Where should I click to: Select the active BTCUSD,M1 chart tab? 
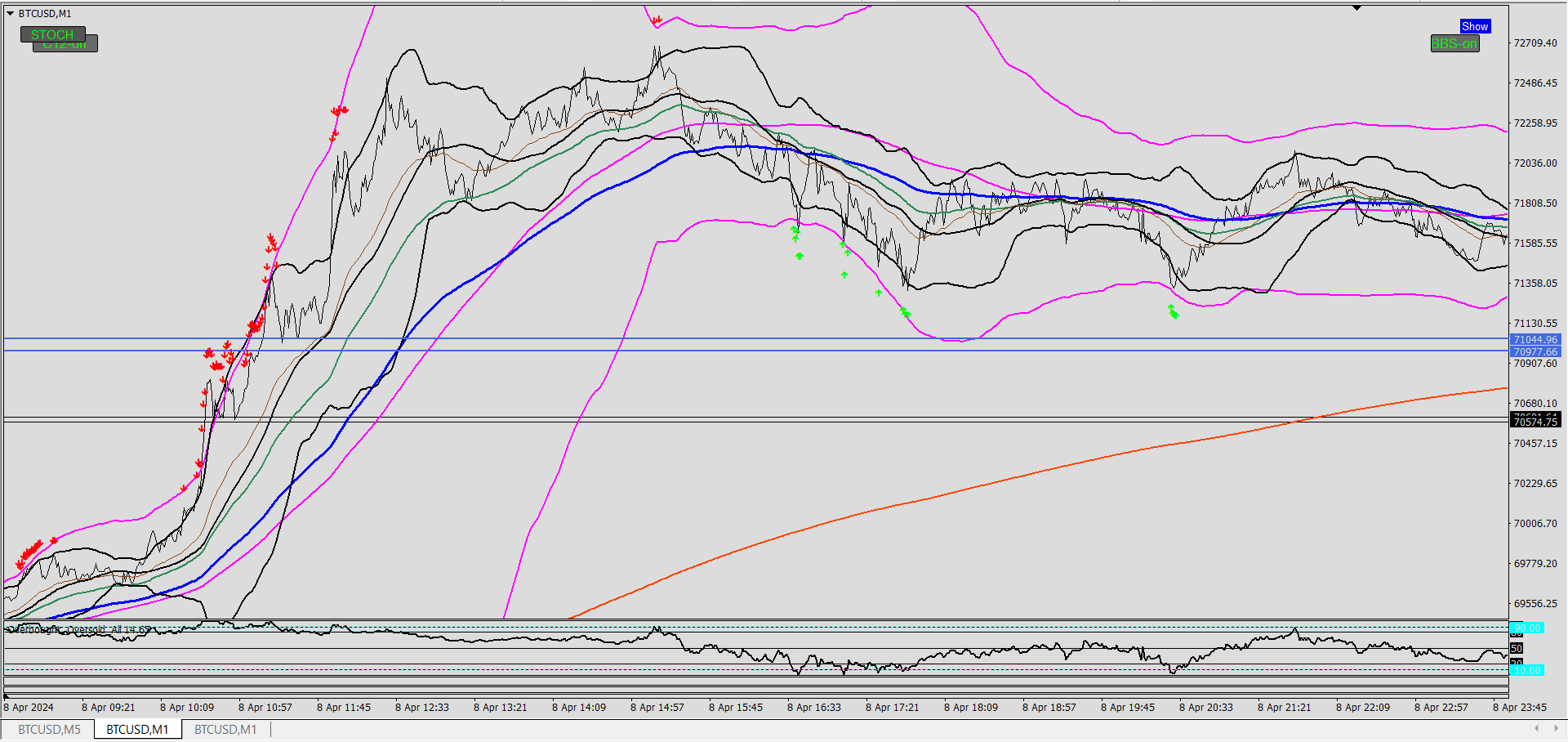tap(137, 729)
